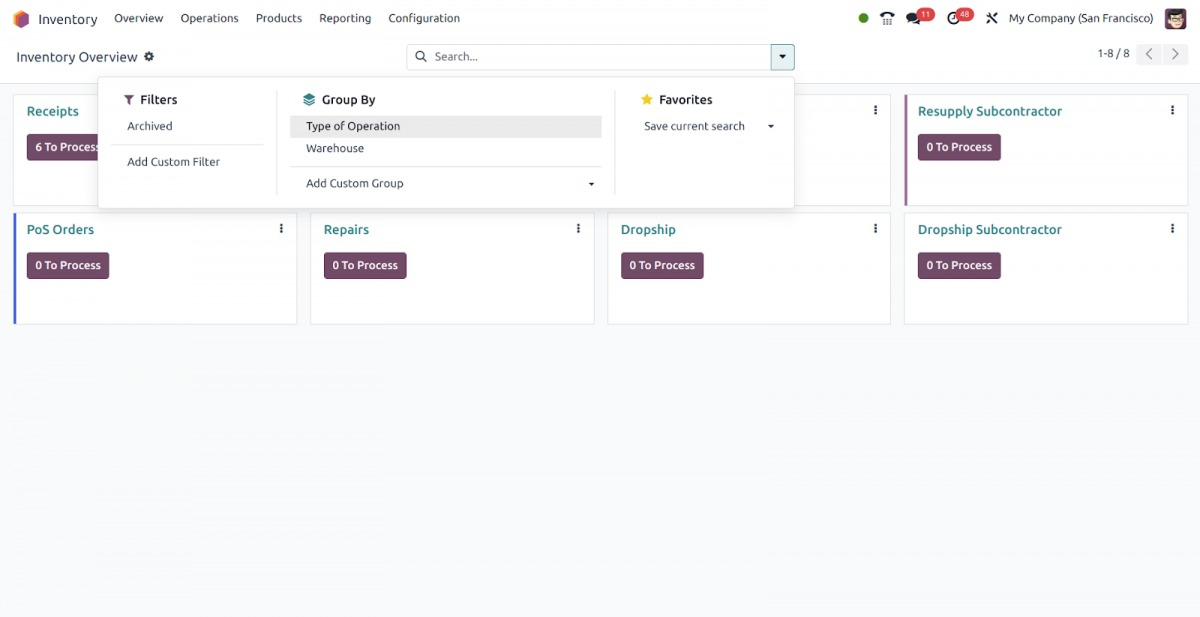Open the kebab menu on the Receipts card
Image resolution: width=1200 pixels, height=617 pixels.
[x=281, y=110]
